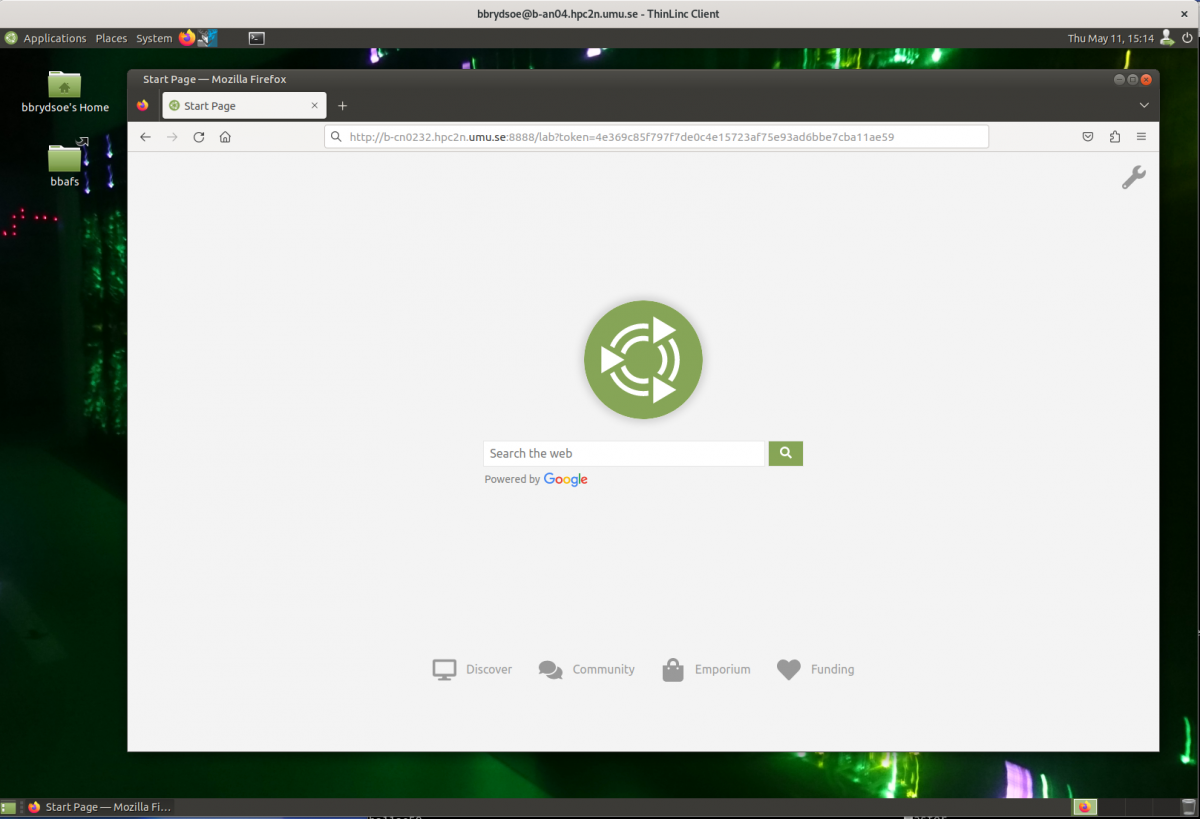Open the System menu
The width and height of the screenshot is (1200, 819).
154,38
